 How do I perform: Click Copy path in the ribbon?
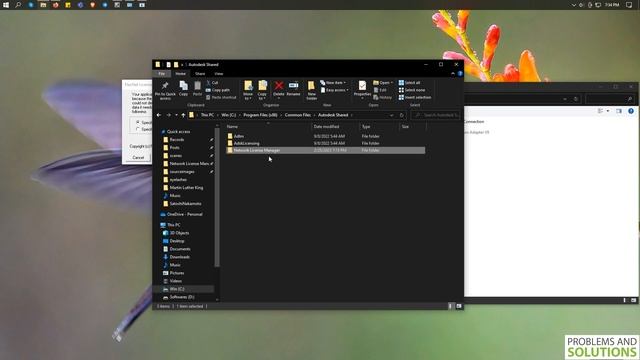[218, 90]
